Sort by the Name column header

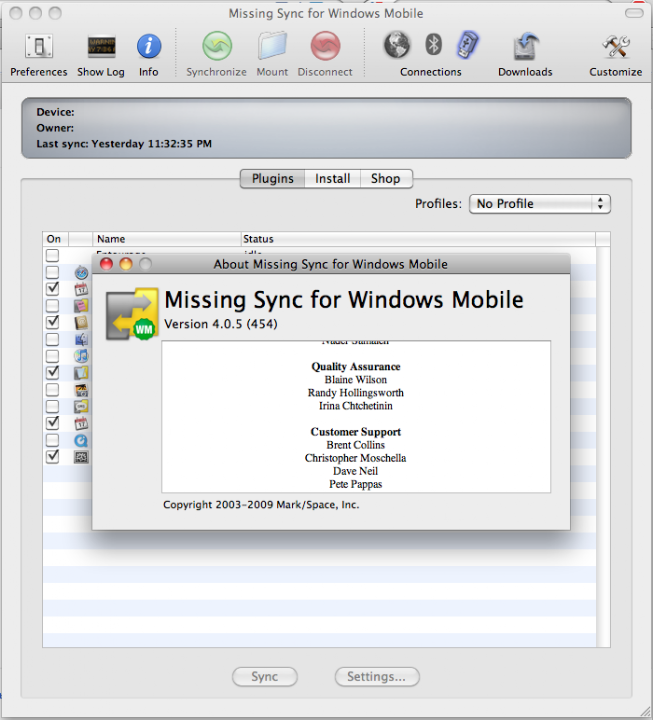click(x=167, y=239)
